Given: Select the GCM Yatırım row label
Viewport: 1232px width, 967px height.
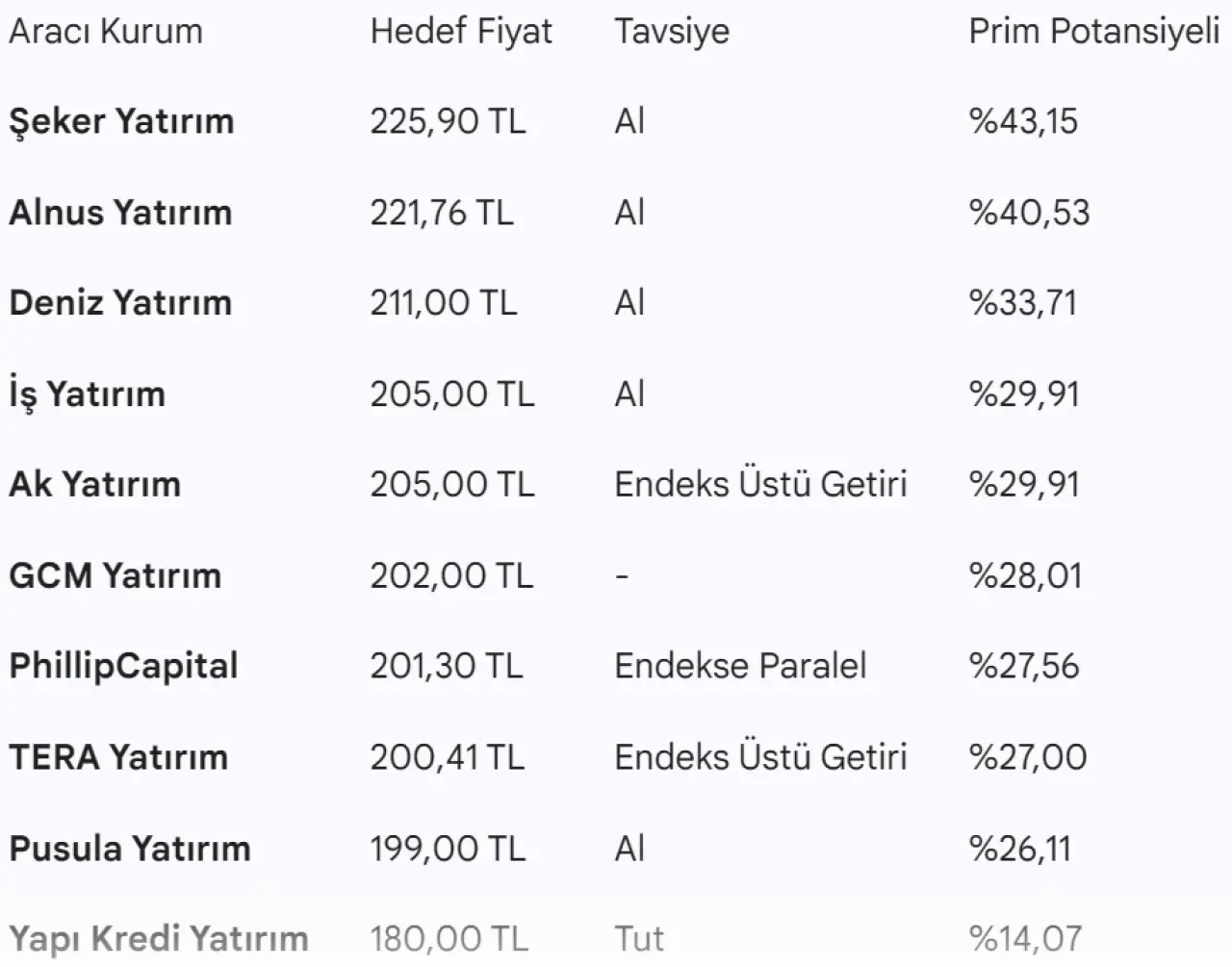Looking at the screenshot, I should point(115,576).
